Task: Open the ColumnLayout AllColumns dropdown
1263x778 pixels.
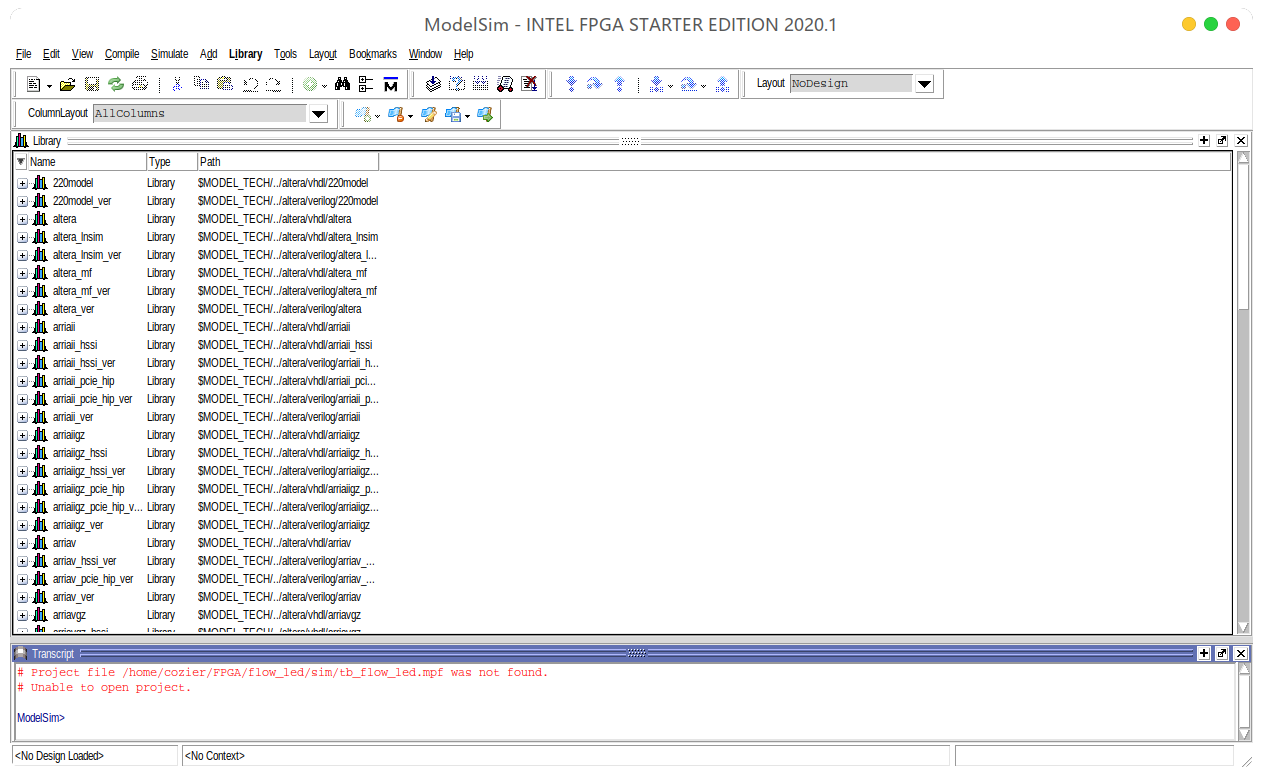Action: point(319,114)
